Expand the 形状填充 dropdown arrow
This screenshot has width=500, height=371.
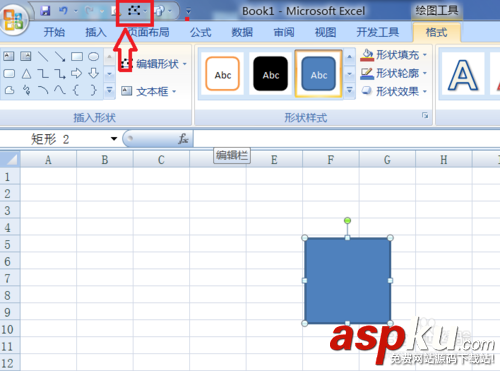[425, 55]
